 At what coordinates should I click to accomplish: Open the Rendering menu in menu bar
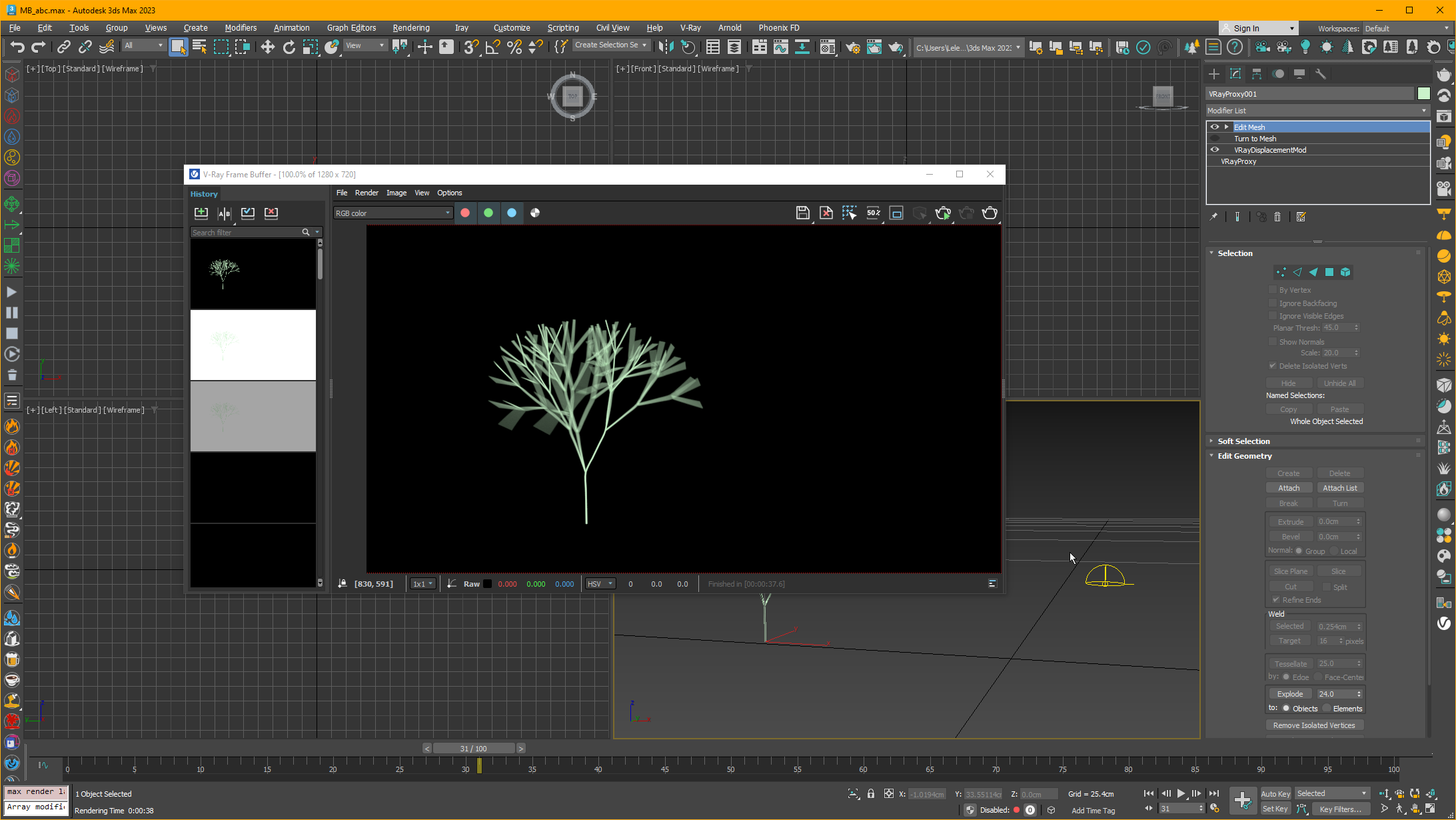pos(411,27)
